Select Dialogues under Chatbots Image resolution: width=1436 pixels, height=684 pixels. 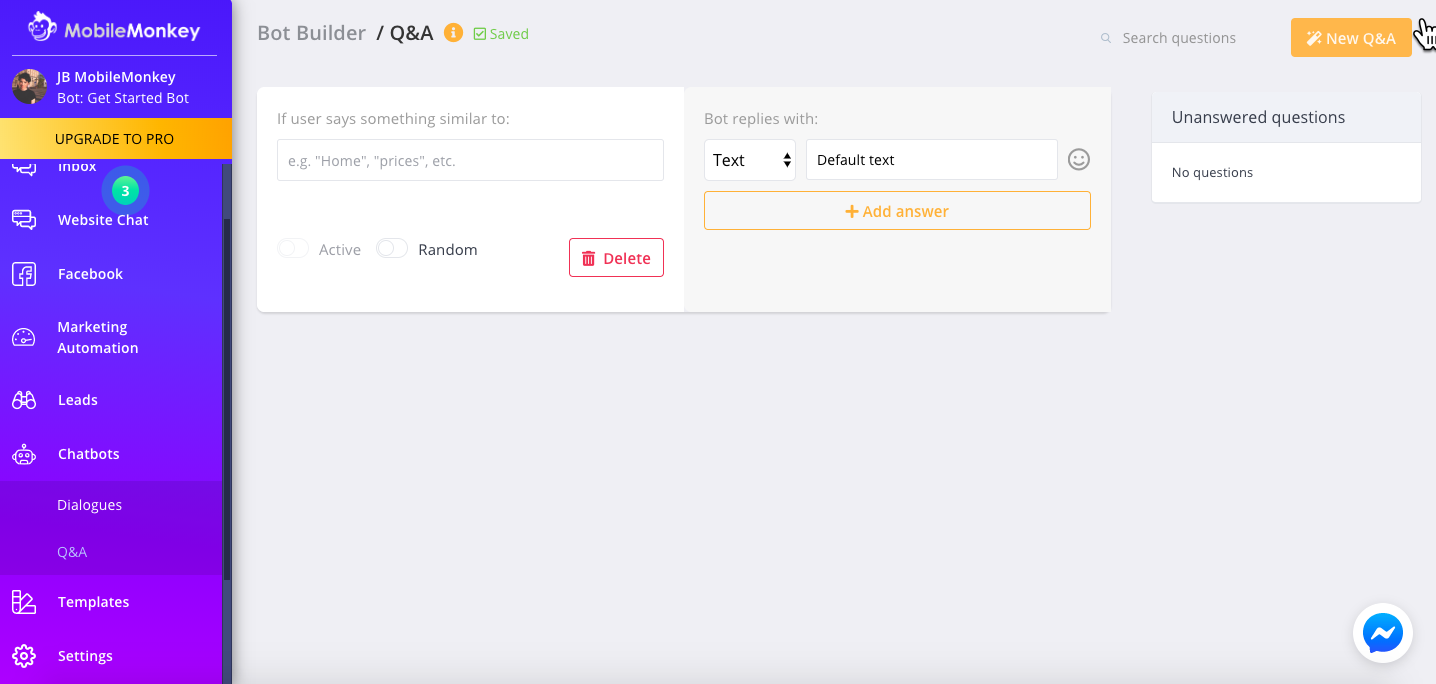(x=89, y=504)
